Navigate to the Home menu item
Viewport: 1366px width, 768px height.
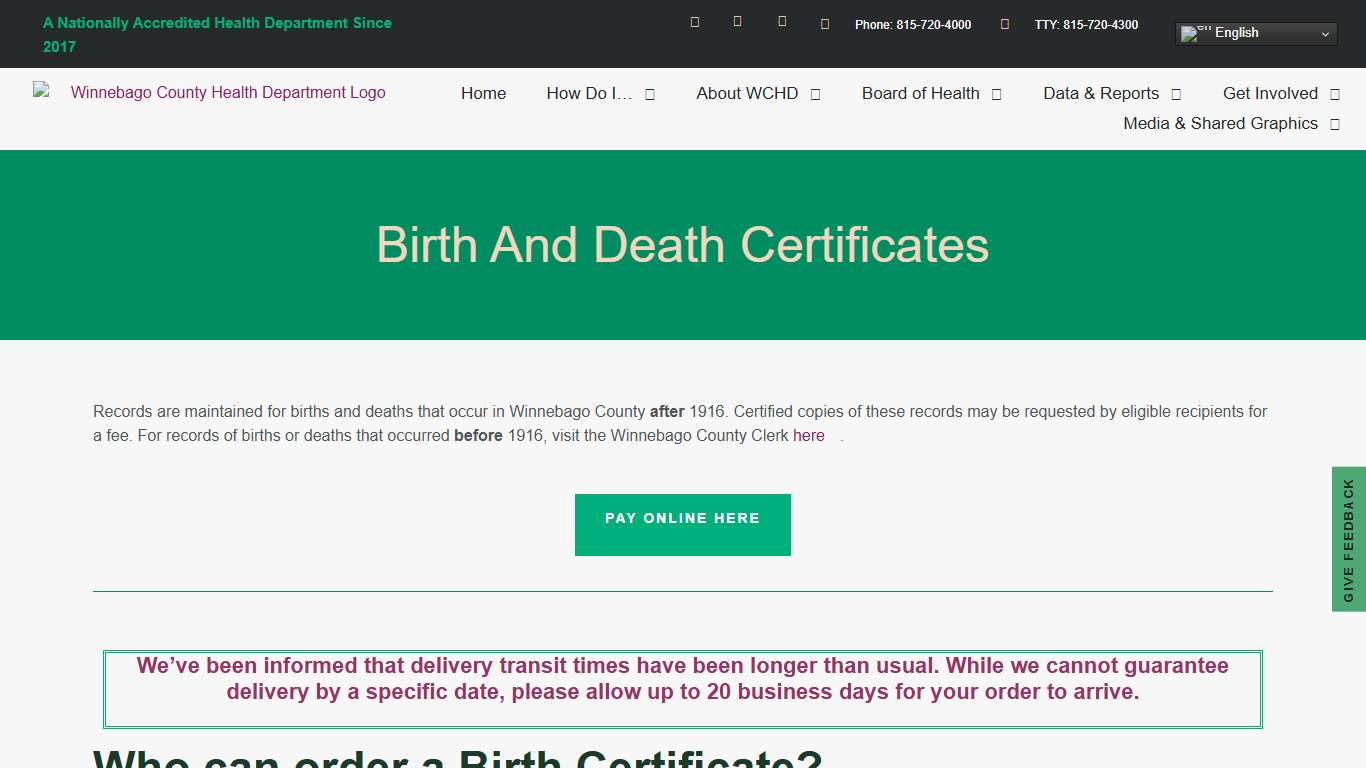click(x=483, y=93)
